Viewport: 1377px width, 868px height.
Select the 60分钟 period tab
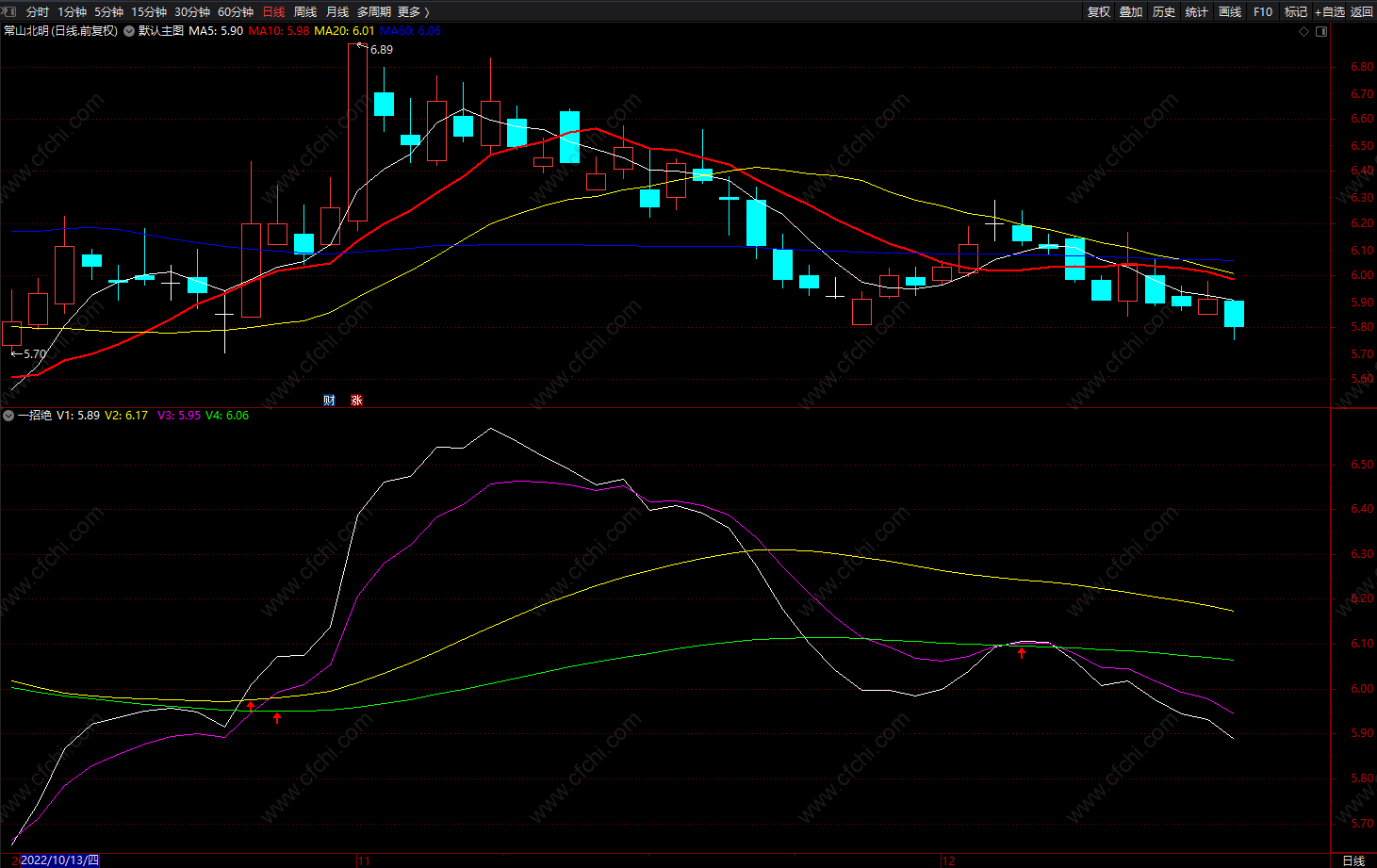236,11
